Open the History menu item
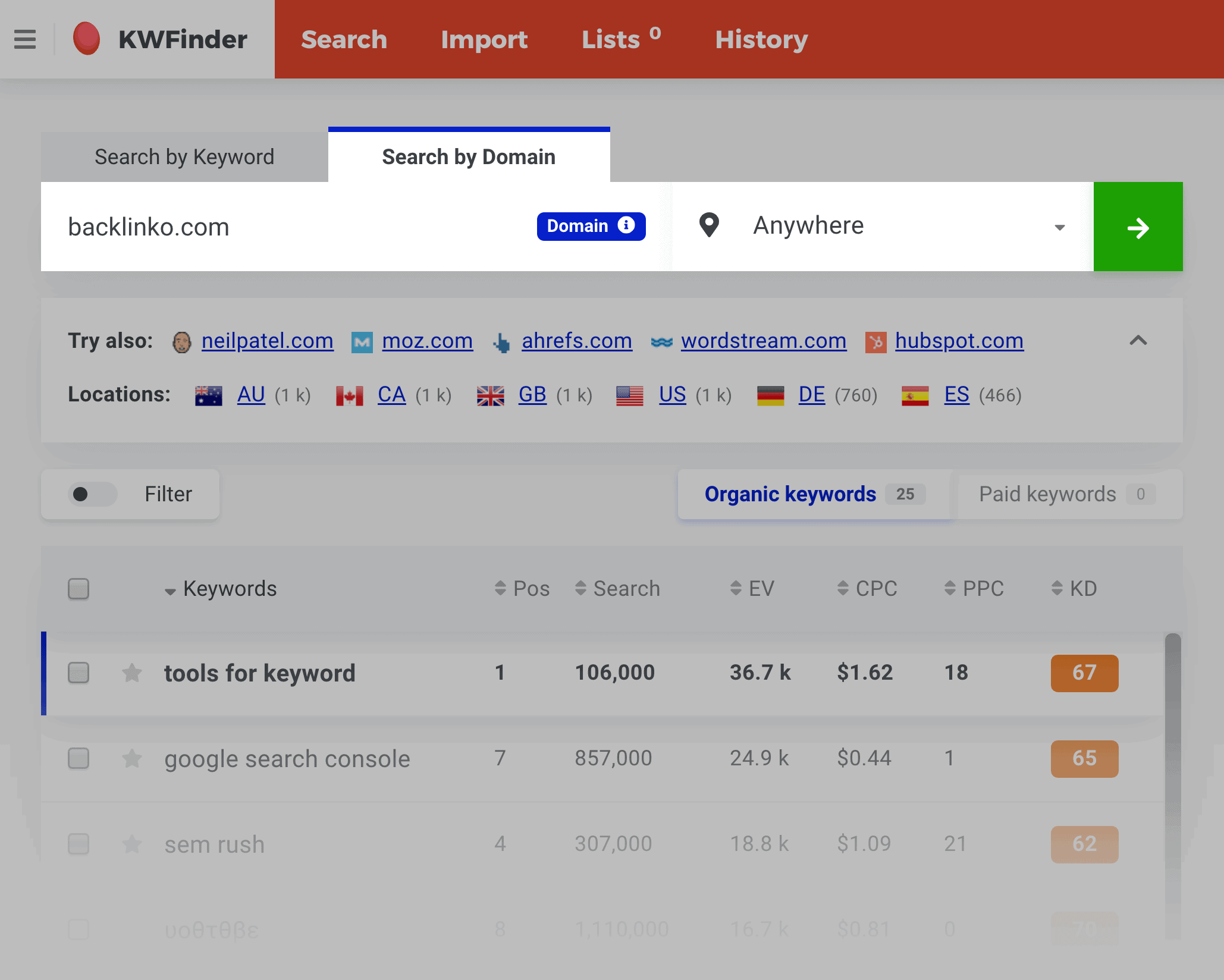The height and width of the screenshot is (980, 1224). pos(761,39)
